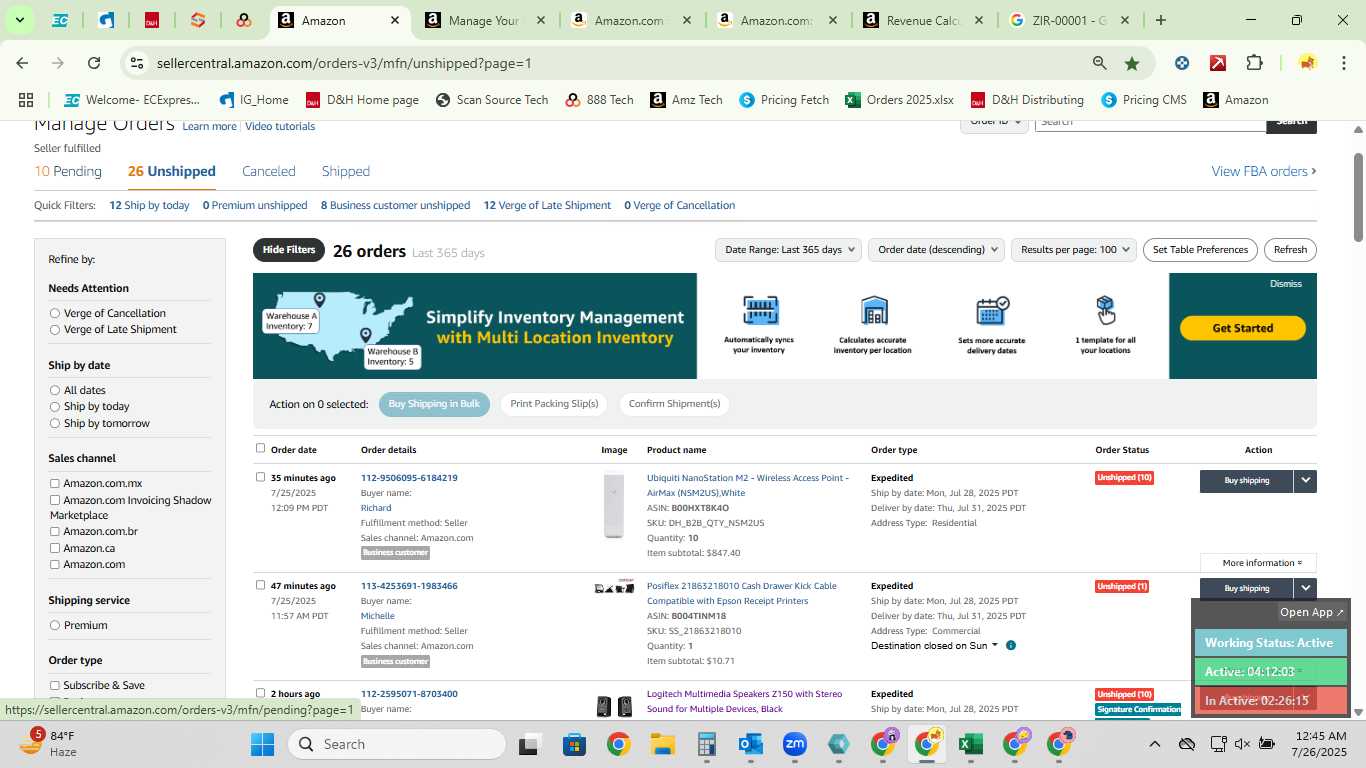The image size is (1366, 768).
Task: Switch to the ZIR-00001 browser tab
Action: tap(1070, 20)
